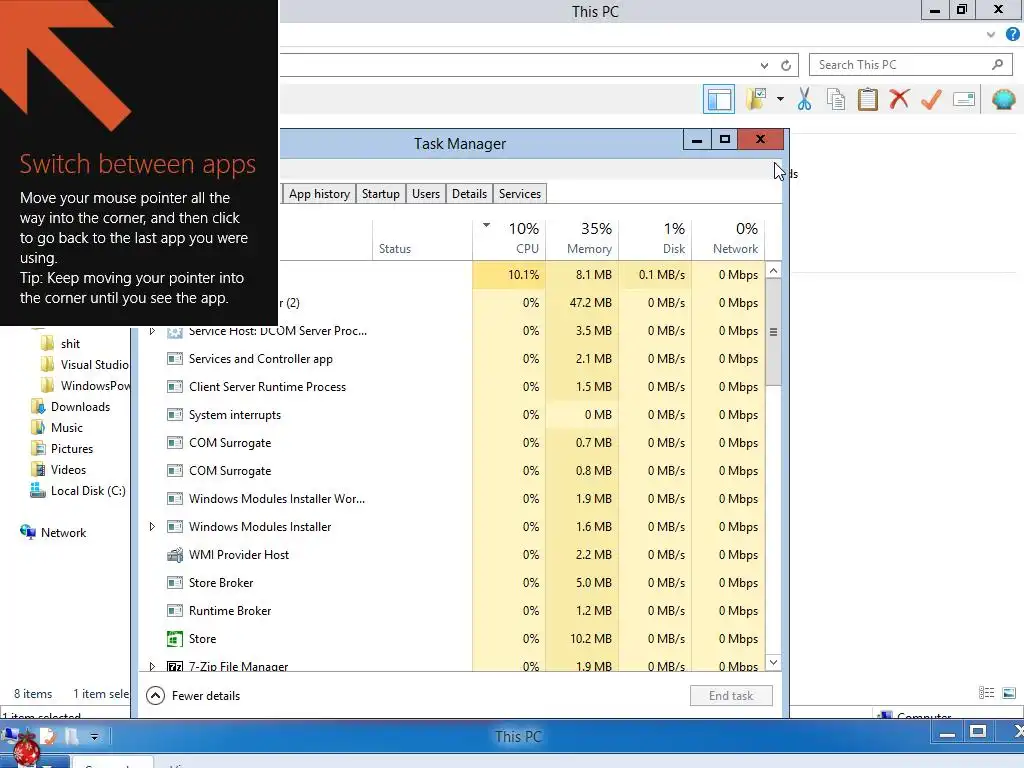Switch This PC to details view icon
The height and width of the screenshot is (768, 1024).
point(987,693)
